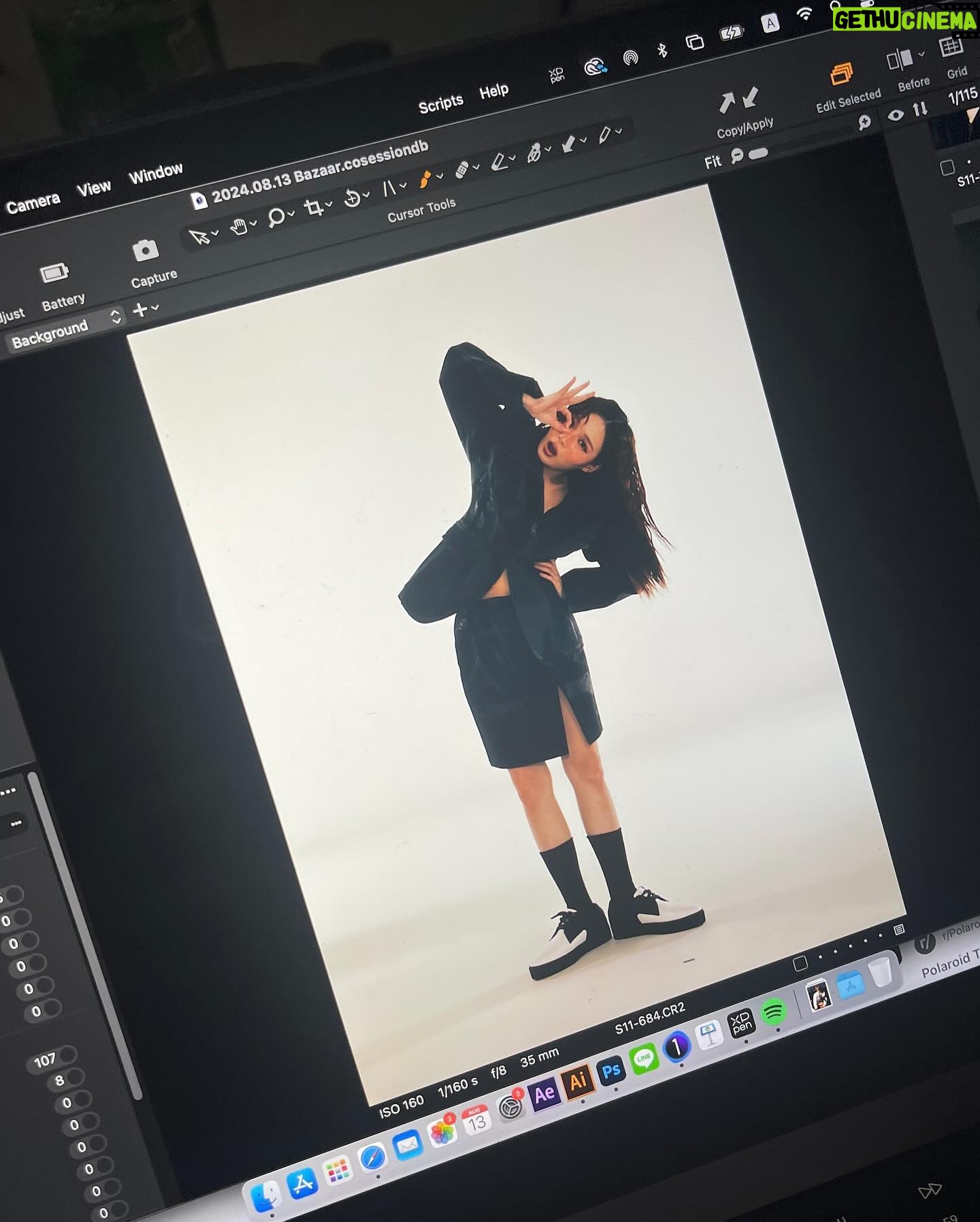Click the Fit zoom button
980x1222 pixels.
(713, 162)
